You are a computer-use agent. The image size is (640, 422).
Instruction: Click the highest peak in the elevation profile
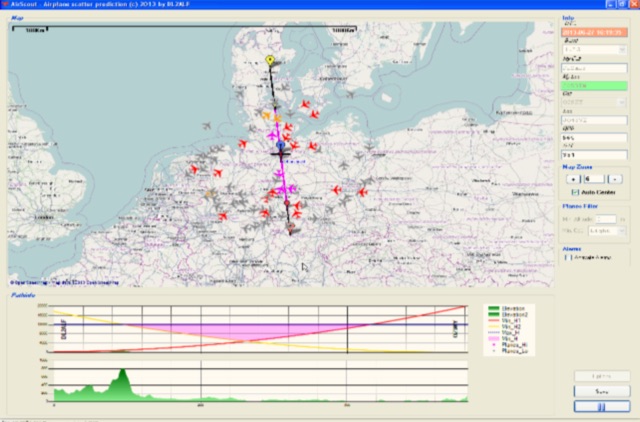(122, 372)
